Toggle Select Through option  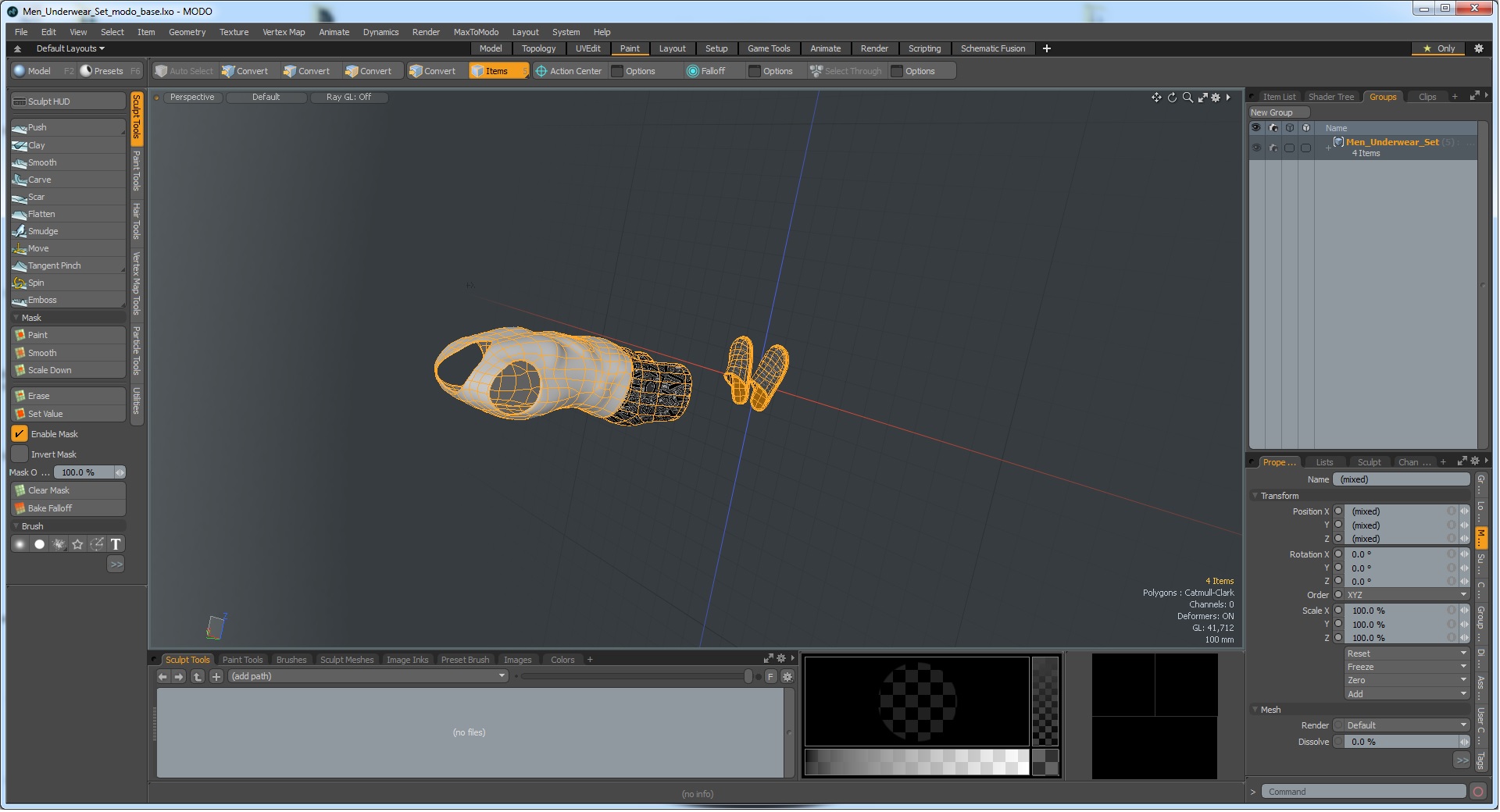pos(847,71)
